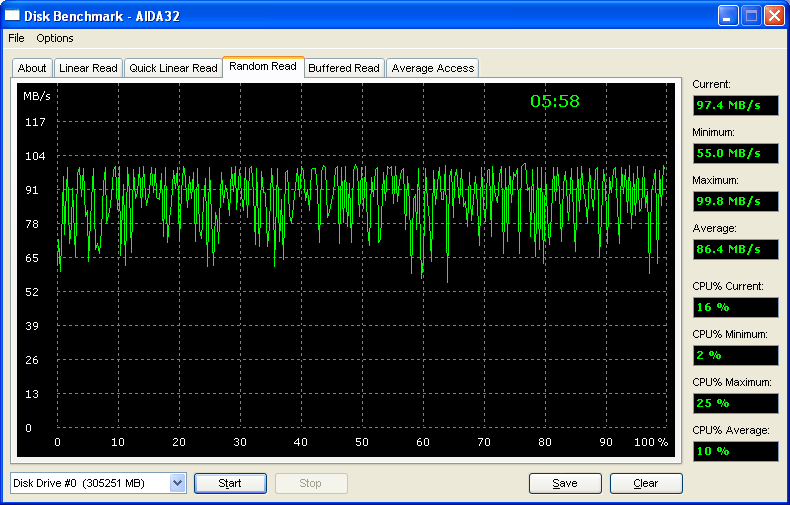Select the Random Read tab
790x505 pixels.
coord(263,67)
